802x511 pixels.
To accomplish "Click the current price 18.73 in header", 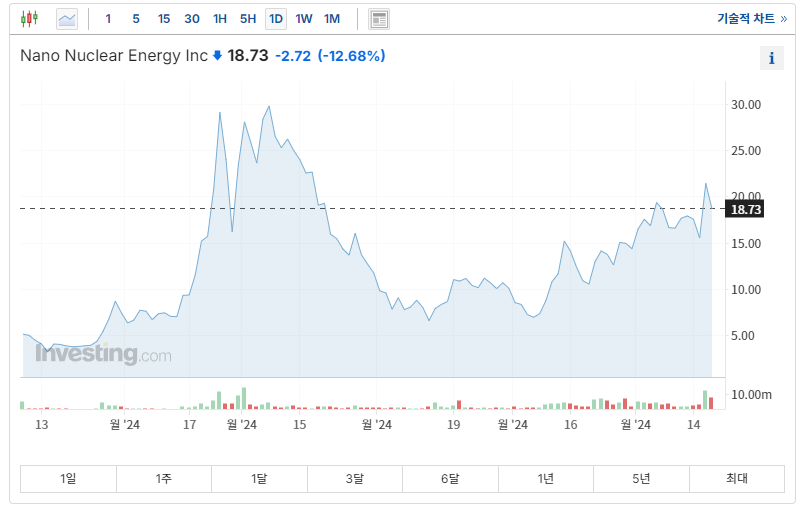I will tap(248, 56).
